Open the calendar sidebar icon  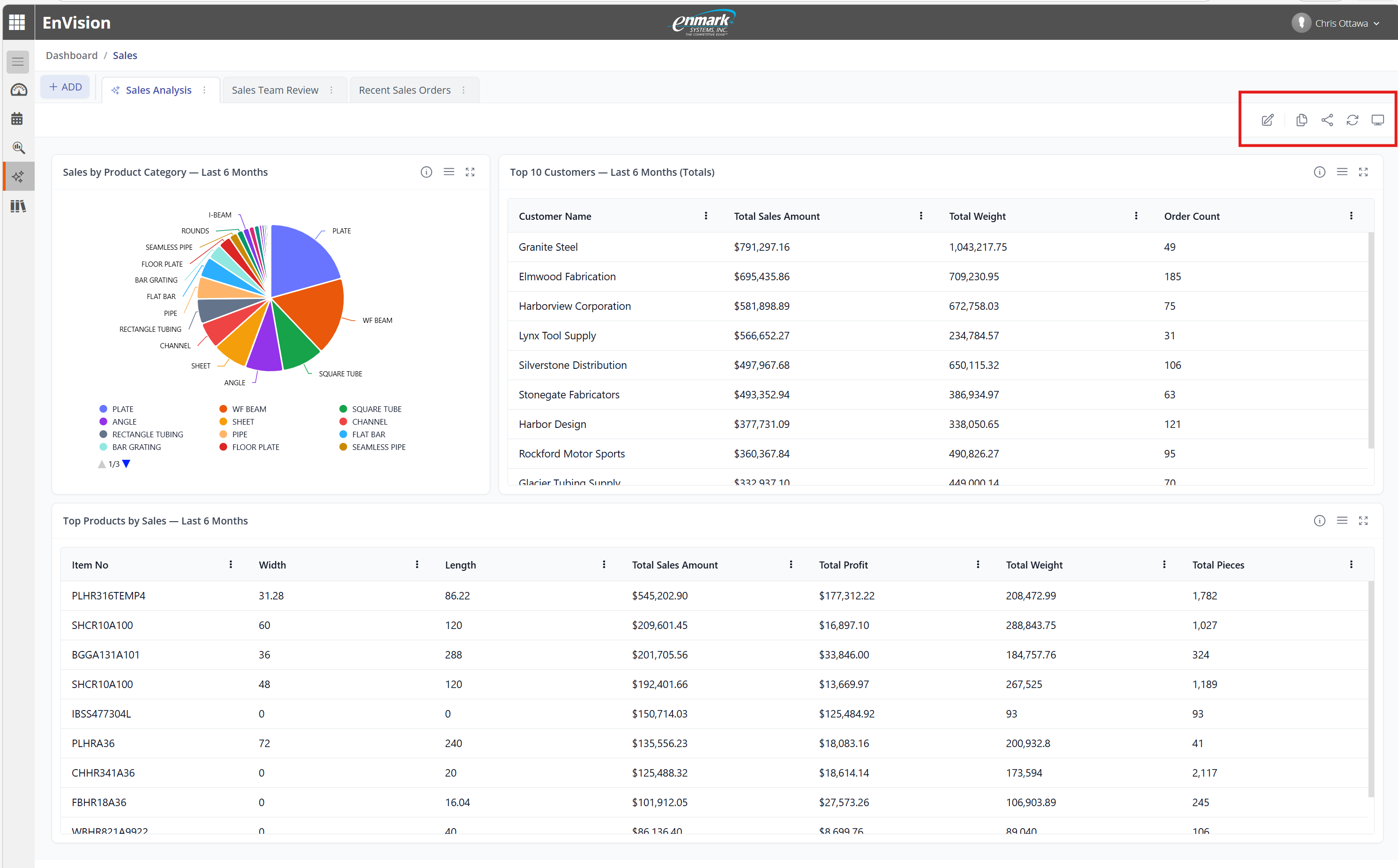(x=17, y=119)
